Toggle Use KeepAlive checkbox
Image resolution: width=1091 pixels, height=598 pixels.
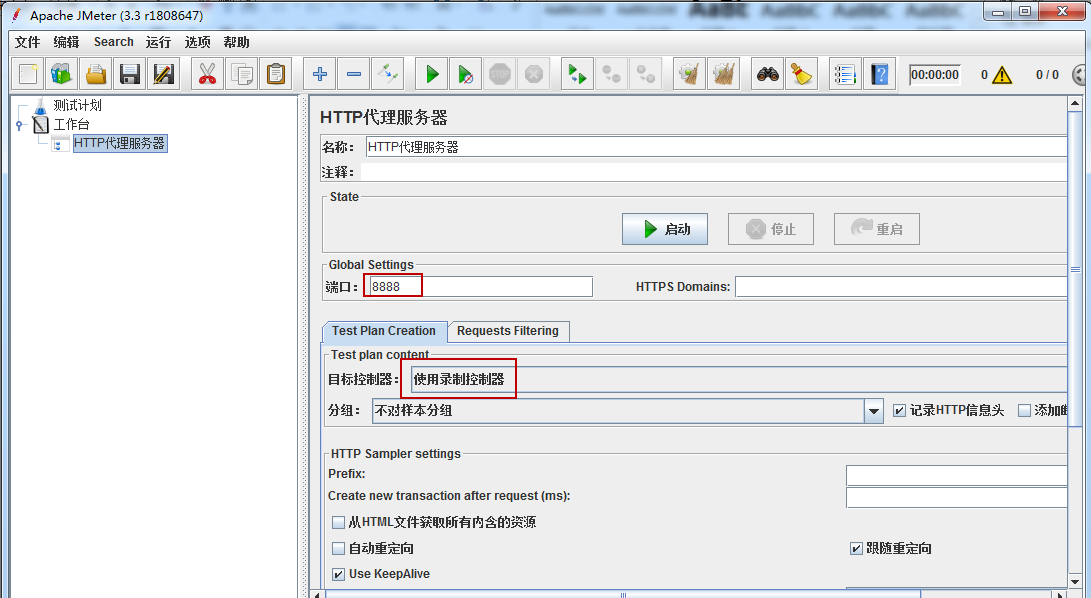click(x=338, y=574)
